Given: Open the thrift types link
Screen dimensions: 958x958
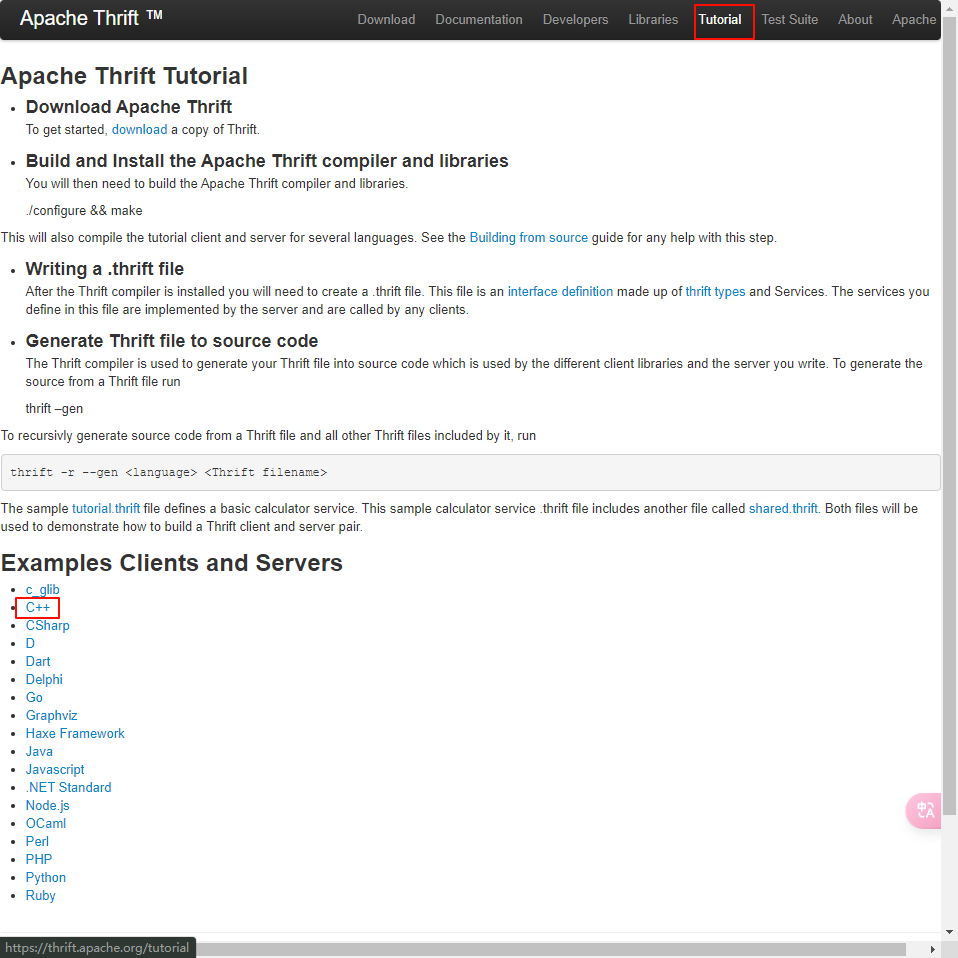Looking at the screenshot, I should tap(715, 291).
